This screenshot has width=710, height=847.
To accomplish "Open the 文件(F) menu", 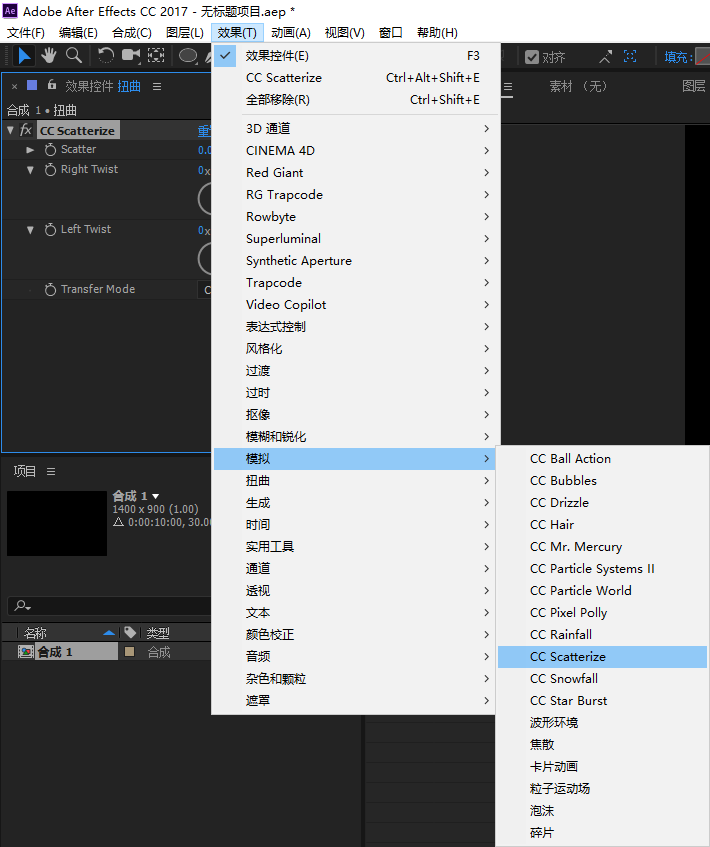I will 25,33.
